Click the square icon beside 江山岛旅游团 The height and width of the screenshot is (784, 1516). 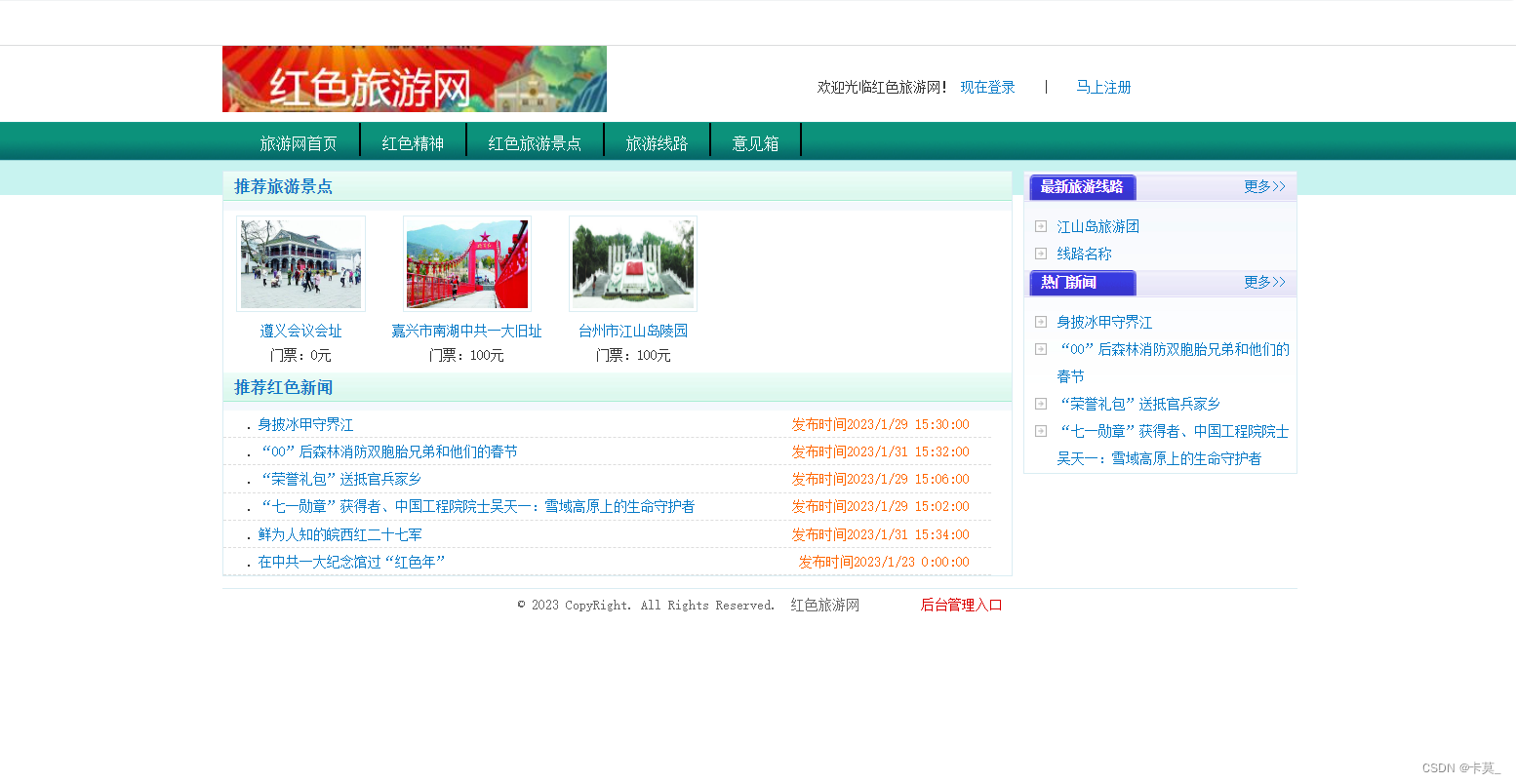[x=1040, y=225]
